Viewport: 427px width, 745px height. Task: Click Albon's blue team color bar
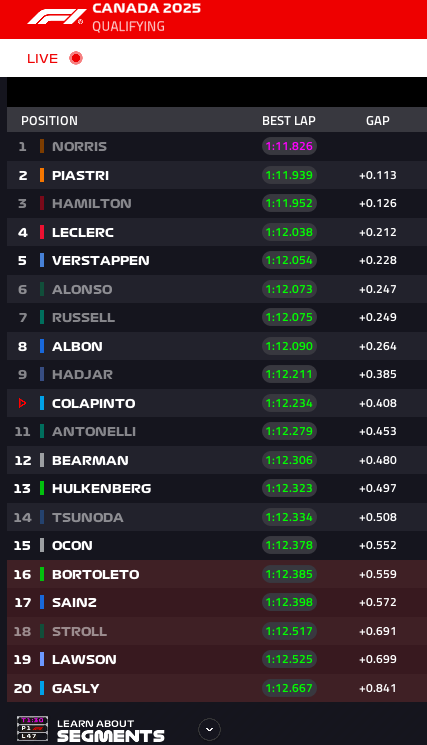pyautogui.click(x=42, y=346)
